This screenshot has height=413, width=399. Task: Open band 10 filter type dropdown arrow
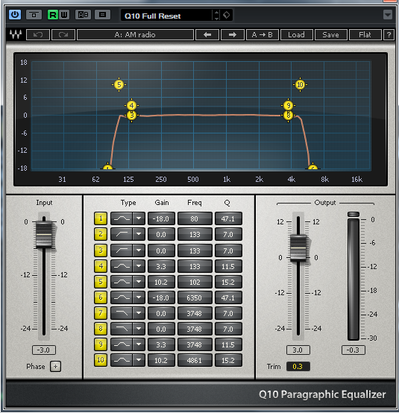click(x=139, y=360)
